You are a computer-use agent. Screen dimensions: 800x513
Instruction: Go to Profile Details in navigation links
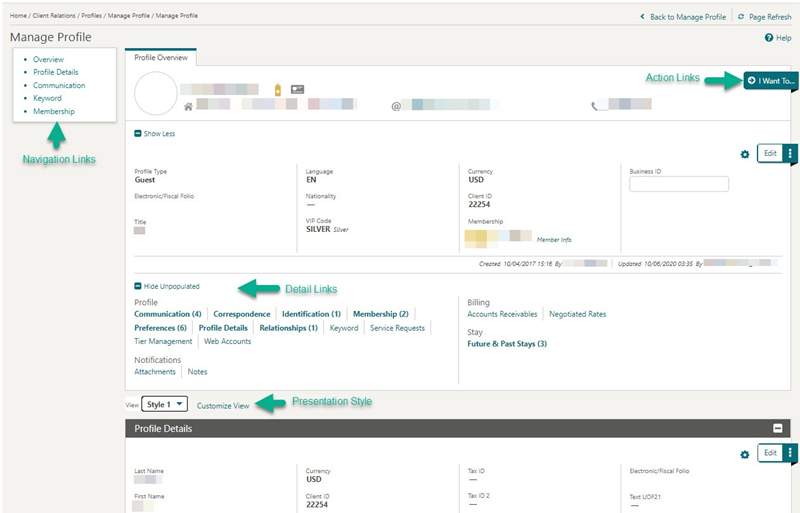[56, 72]
